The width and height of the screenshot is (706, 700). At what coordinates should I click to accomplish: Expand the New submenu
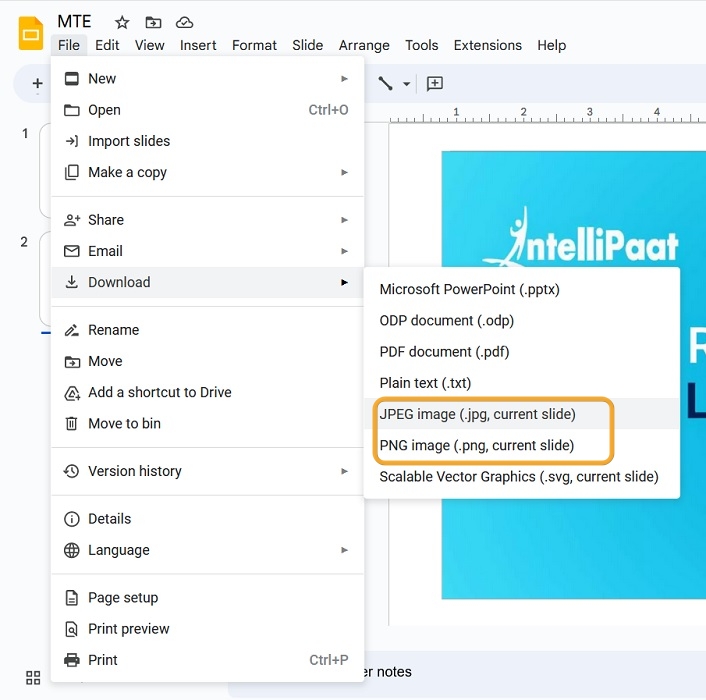click(x=207, y=79)
